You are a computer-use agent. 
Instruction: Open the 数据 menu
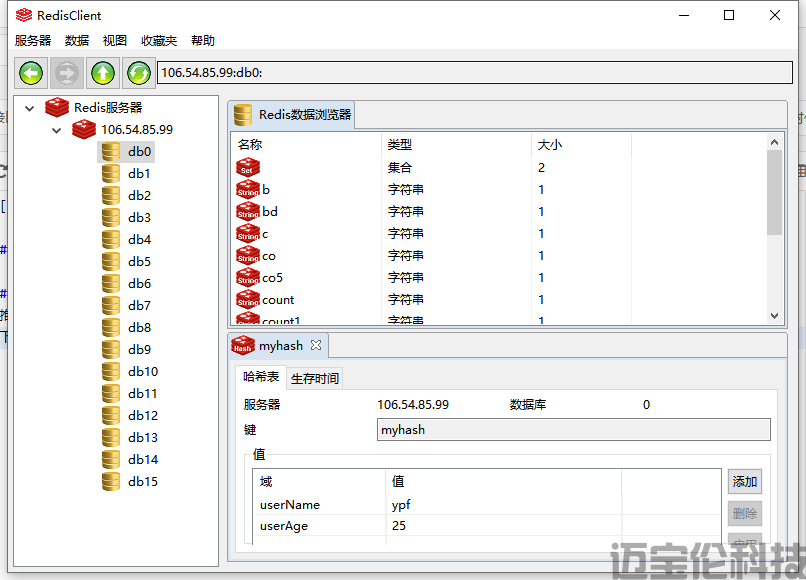(77, 41)
